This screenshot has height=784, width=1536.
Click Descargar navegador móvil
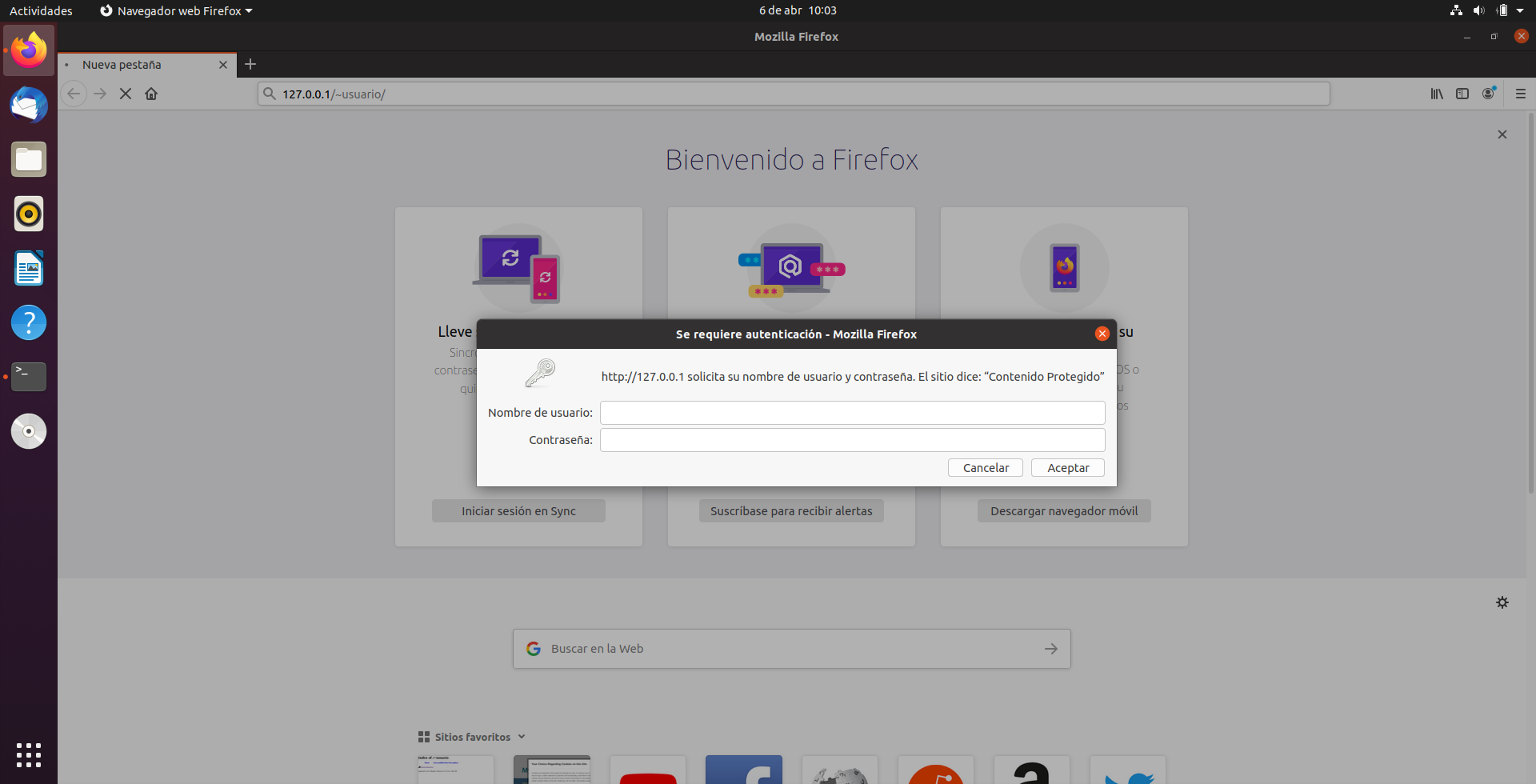pos(1064,511)
